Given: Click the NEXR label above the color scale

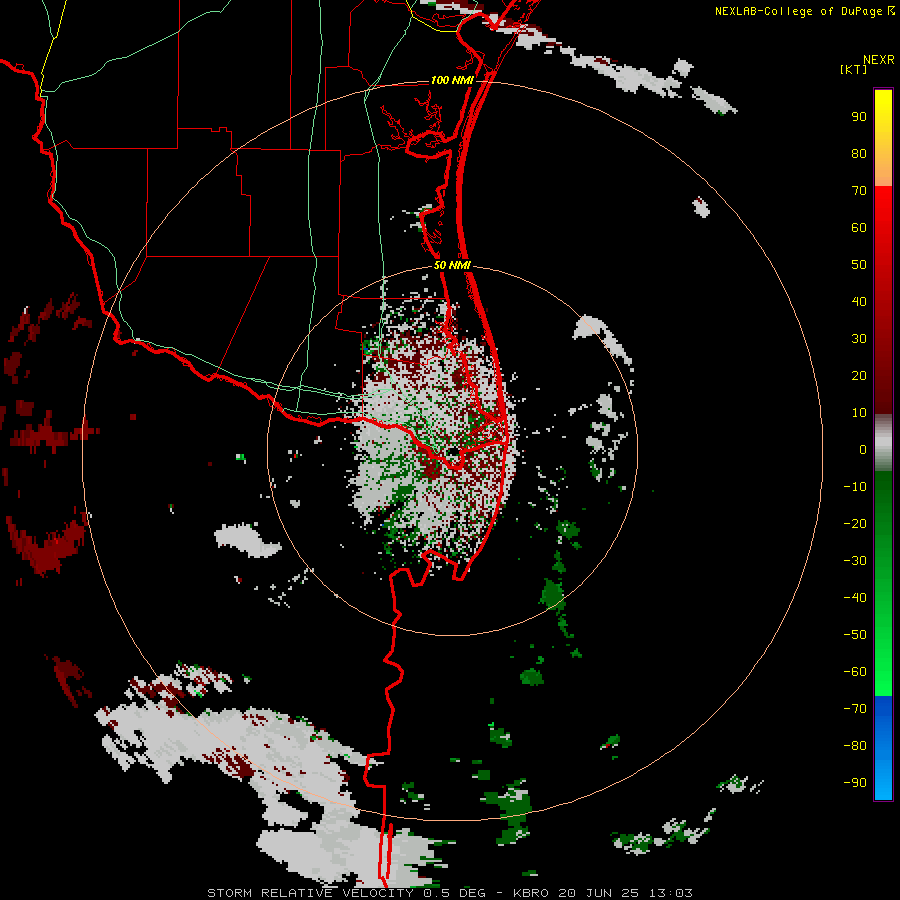Looking at the screenshot, I should coord(879,60).
